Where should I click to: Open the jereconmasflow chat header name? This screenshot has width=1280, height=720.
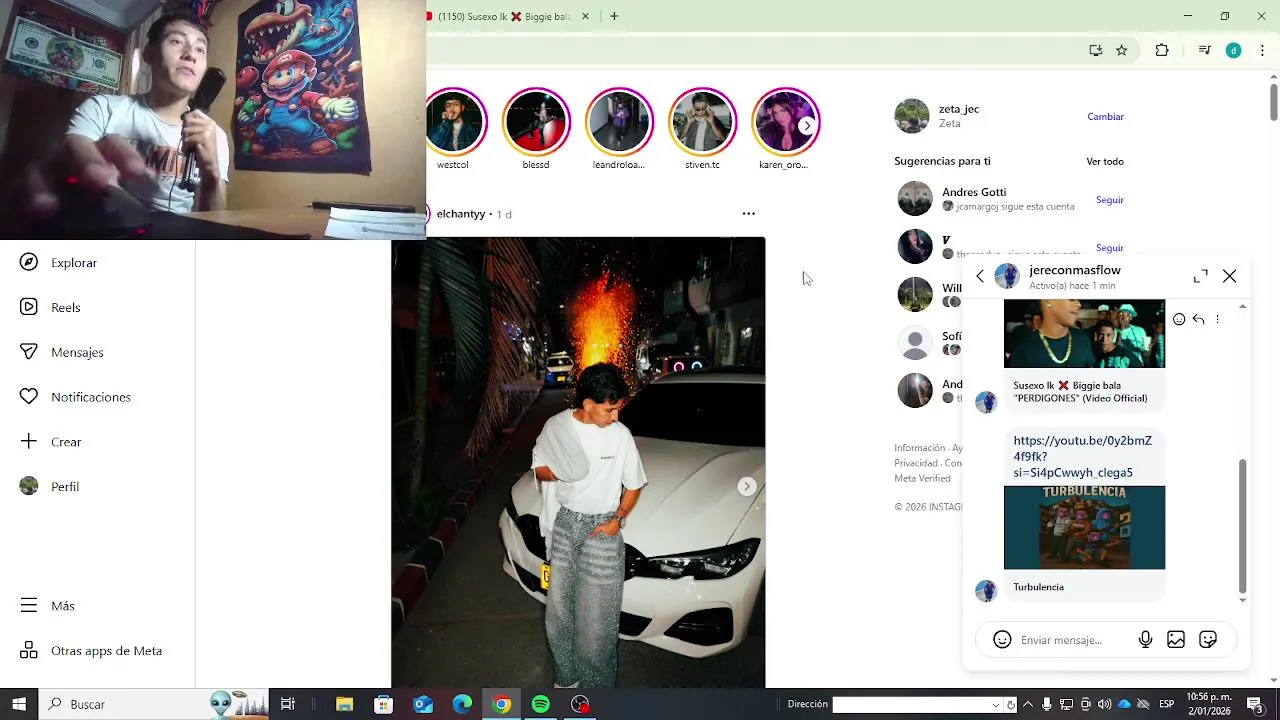click(x=1075, y=270)
